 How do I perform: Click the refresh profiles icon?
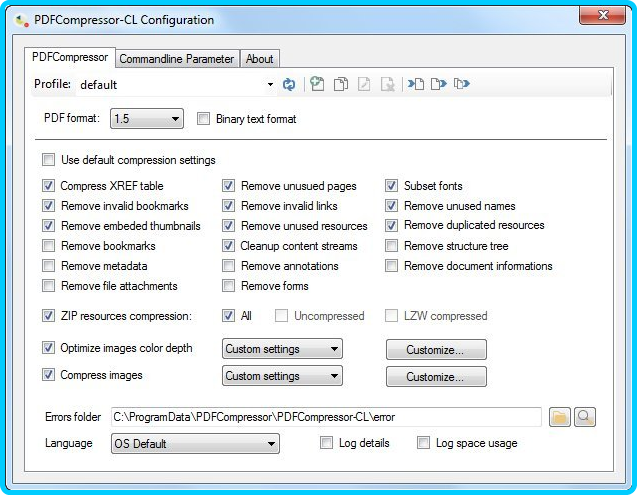click(289, 84)
